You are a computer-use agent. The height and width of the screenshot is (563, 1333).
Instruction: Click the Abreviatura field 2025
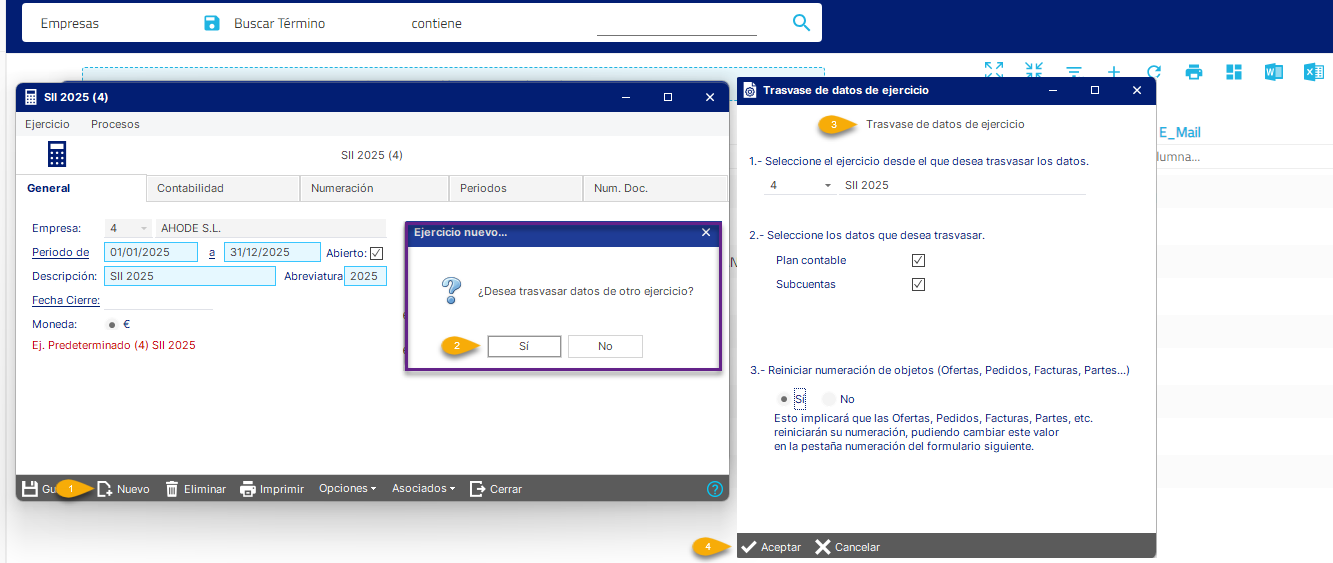[365, 276]
